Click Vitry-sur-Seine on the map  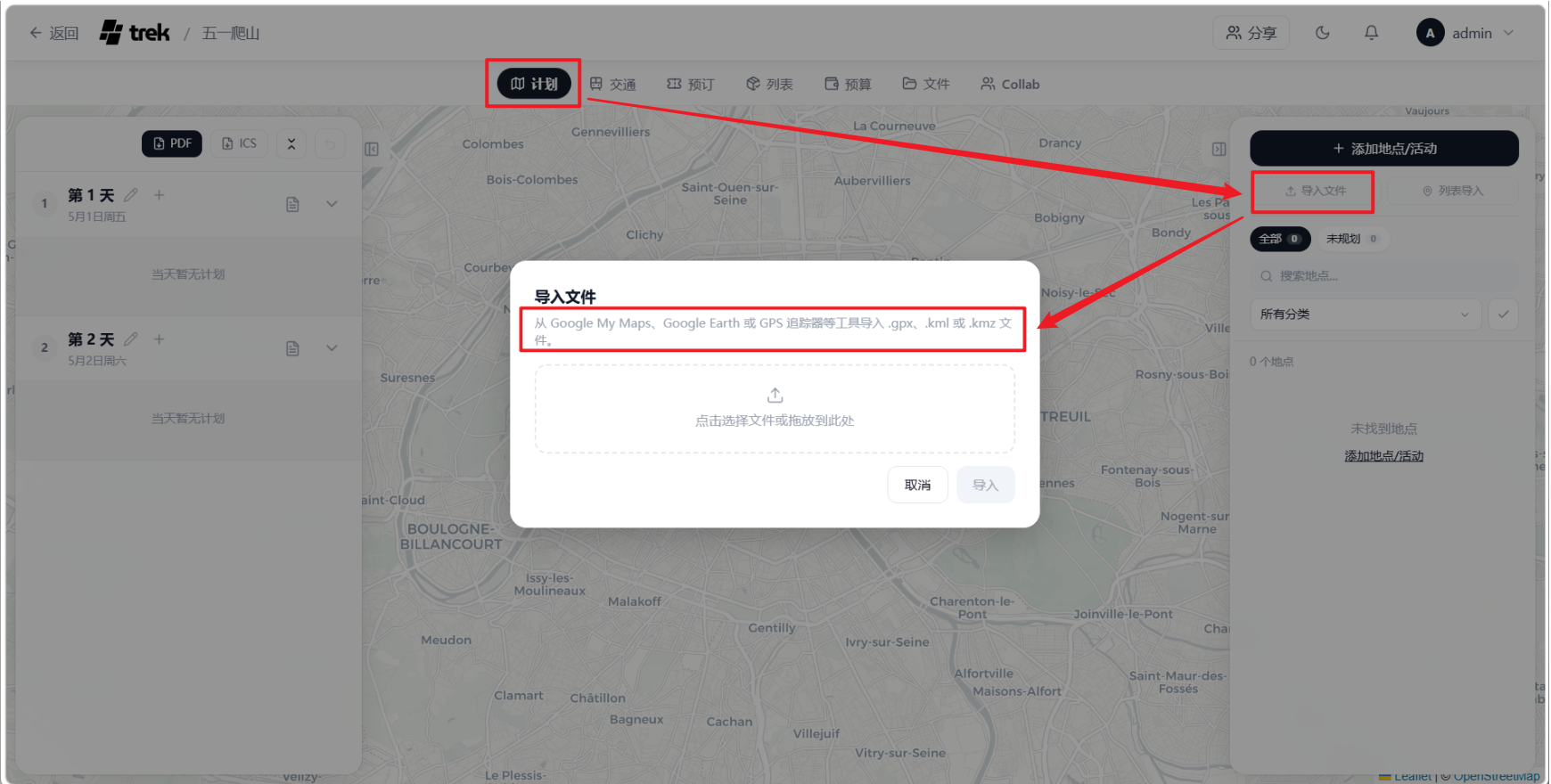[900, 753]
